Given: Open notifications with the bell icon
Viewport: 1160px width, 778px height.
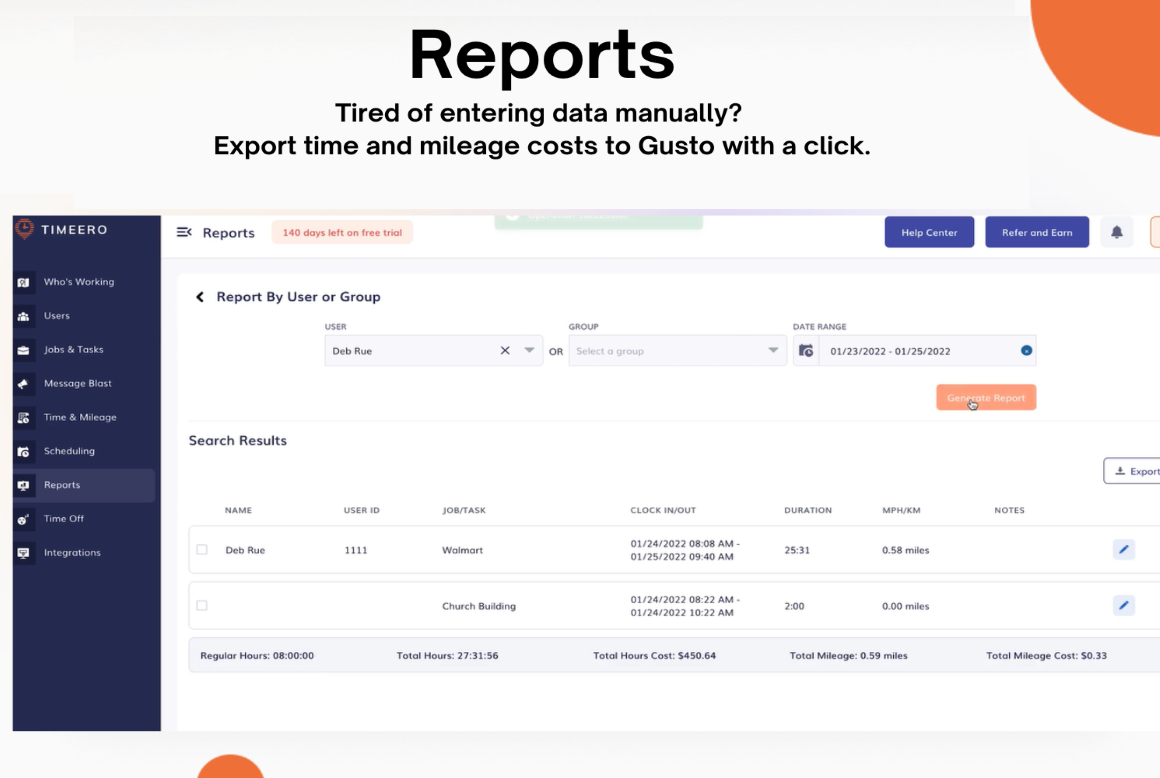Looking at the screenshot, I should point(1116,232).
